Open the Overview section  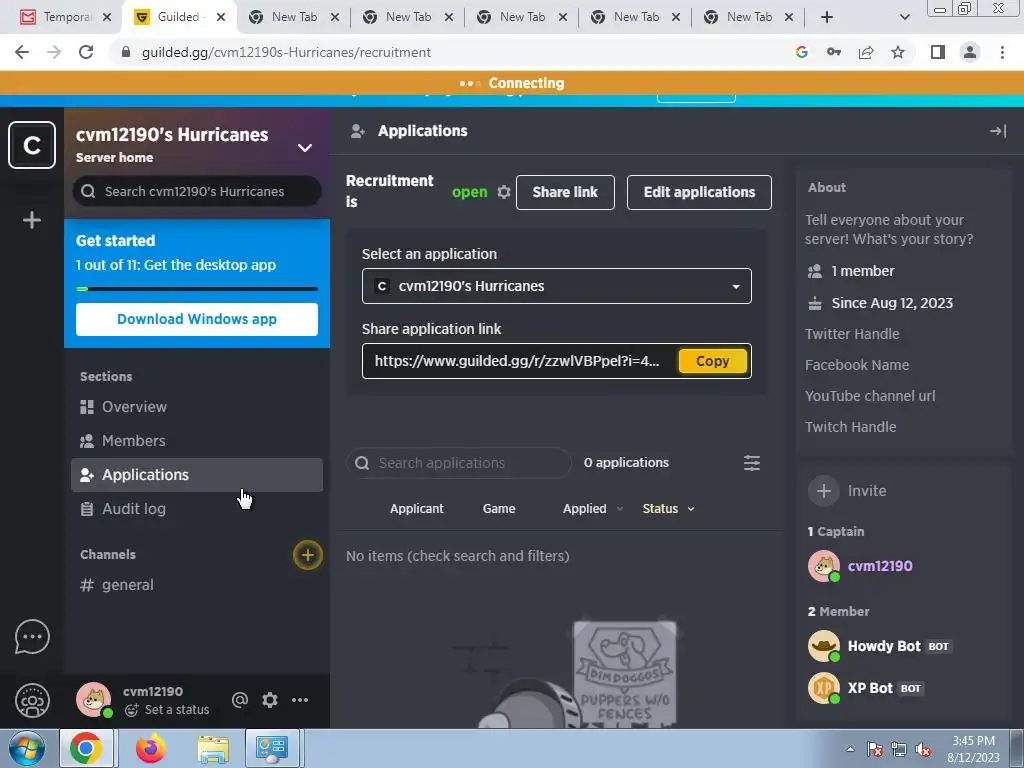197,407
